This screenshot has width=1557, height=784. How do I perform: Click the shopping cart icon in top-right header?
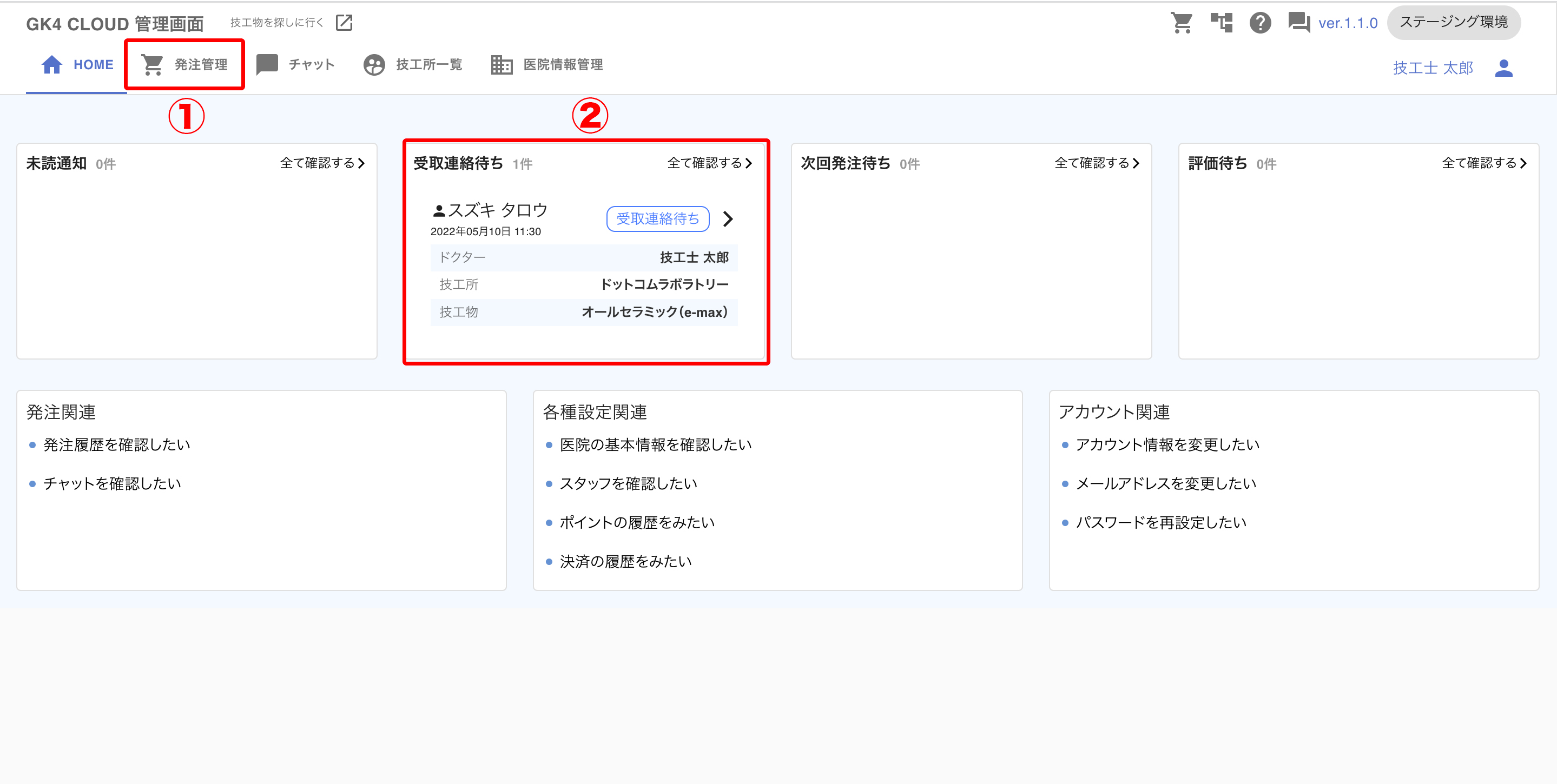pos(1181,23)
